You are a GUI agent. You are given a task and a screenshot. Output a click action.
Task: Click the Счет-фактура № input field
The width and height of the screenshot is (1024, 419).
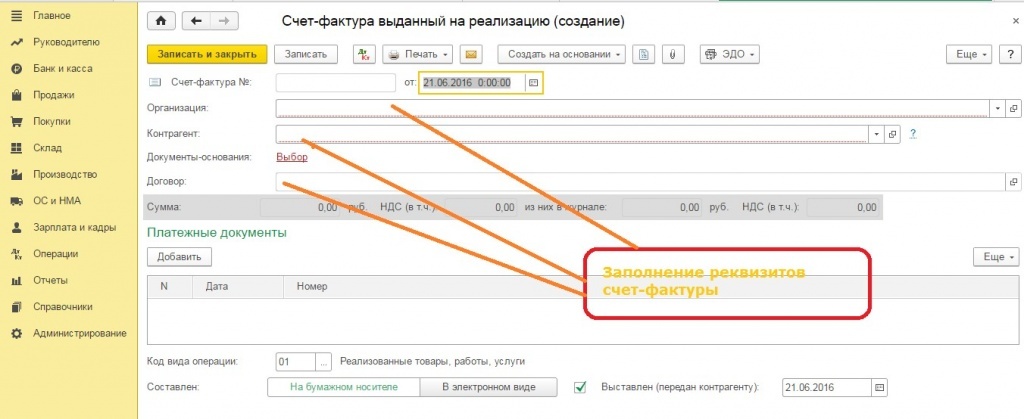pyautogui.click(x=336, y=83)
